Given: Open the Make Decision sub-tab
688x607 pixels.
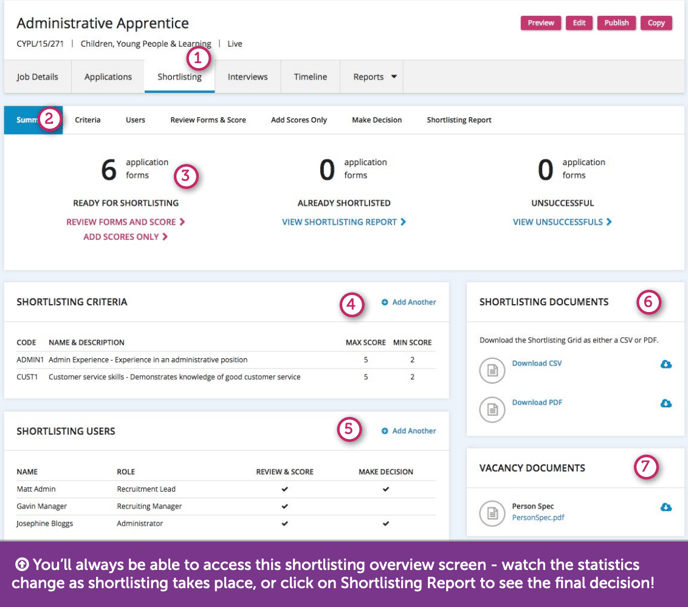Looking at the screenshot, I should tap(376, 120).
